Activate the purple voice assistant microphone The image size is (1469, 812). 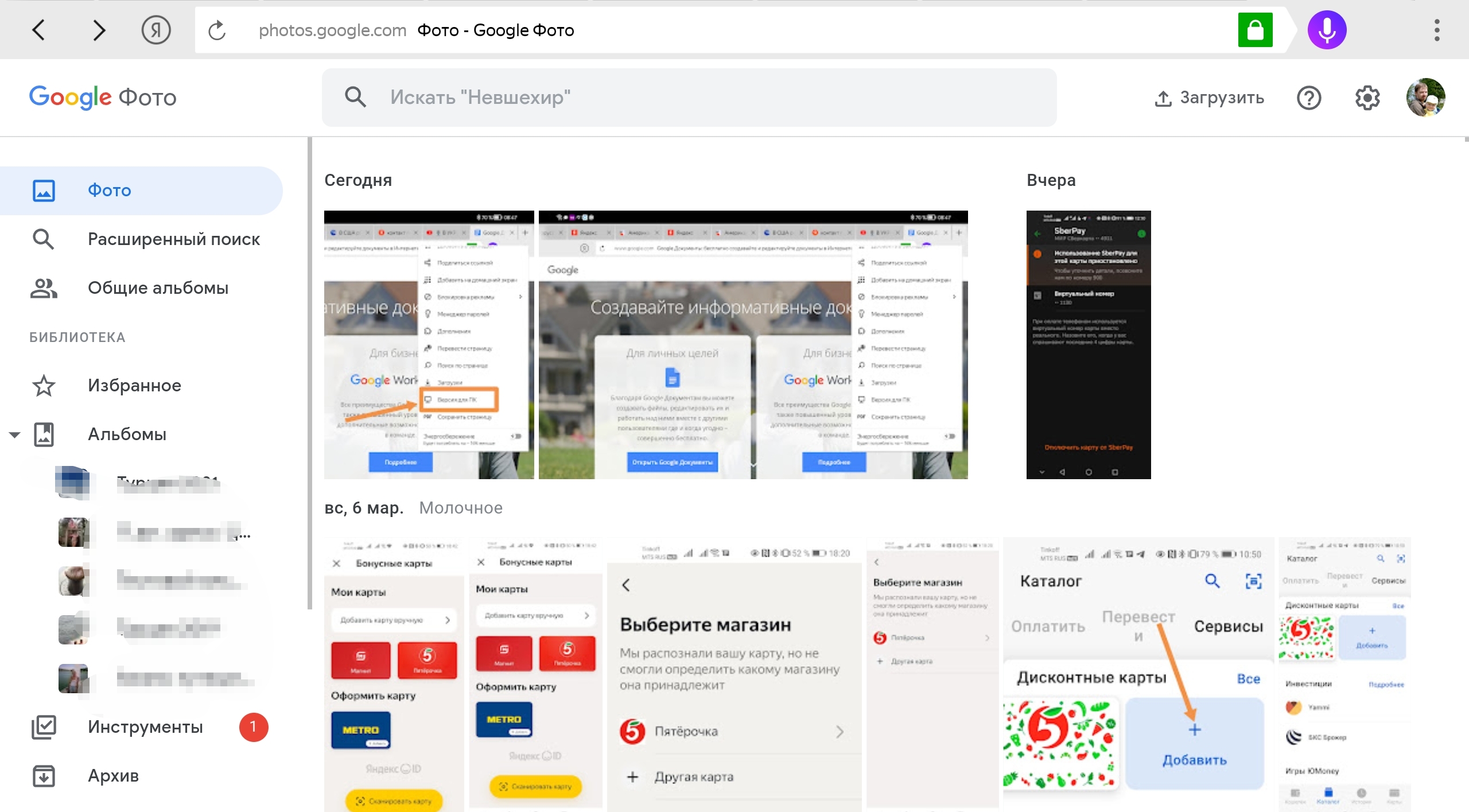tap(1327, 30)
